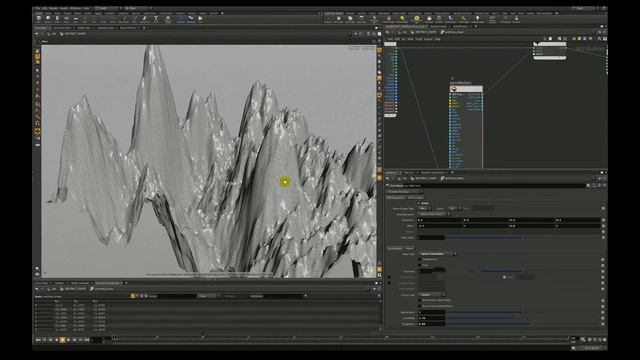Select the Draw Curve shelf tool
This screenshot has width=640, height=360.
tap(124, 18)
